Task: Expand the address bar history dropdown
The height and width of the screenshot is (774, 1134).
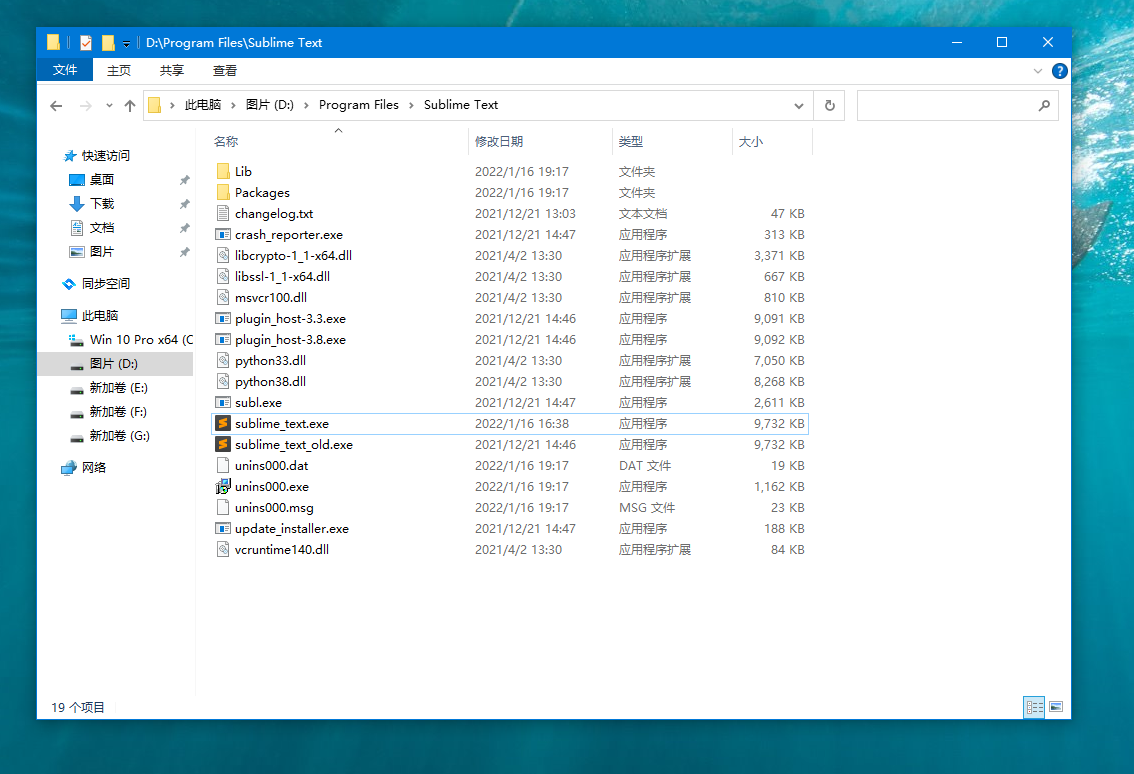Action: tap(799, 105)
